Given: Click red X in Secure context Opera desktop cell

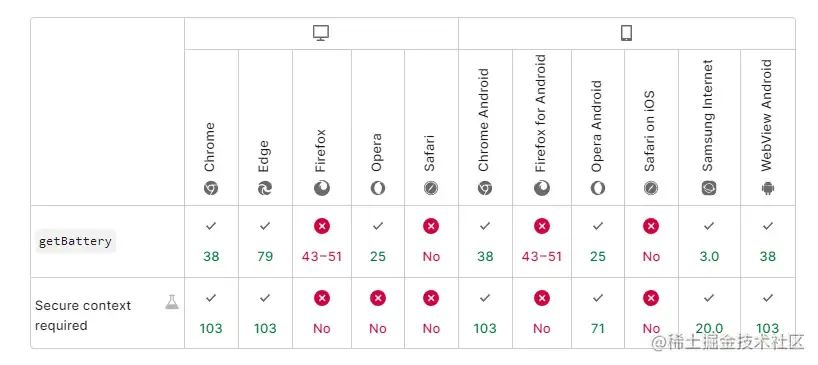Looking at the screenshot, I should click(378, 298).
